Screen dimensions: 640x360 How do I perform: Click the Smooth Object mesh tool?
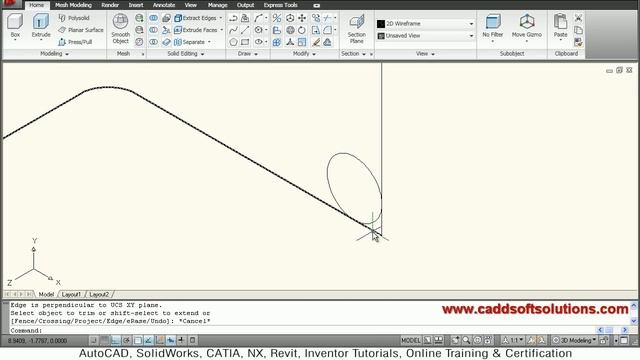(x=120, y=29)
